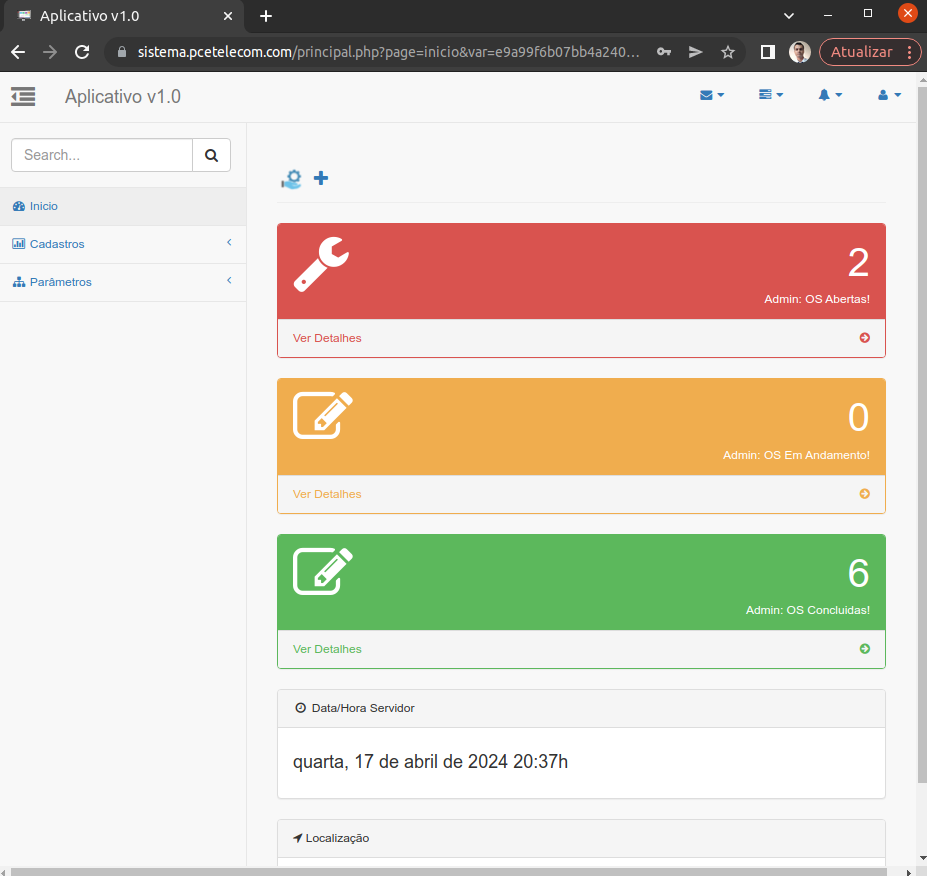Click the notifications bell icon
Image resolution: width=927 pixels, height=876 pixels.
(825, 95)
